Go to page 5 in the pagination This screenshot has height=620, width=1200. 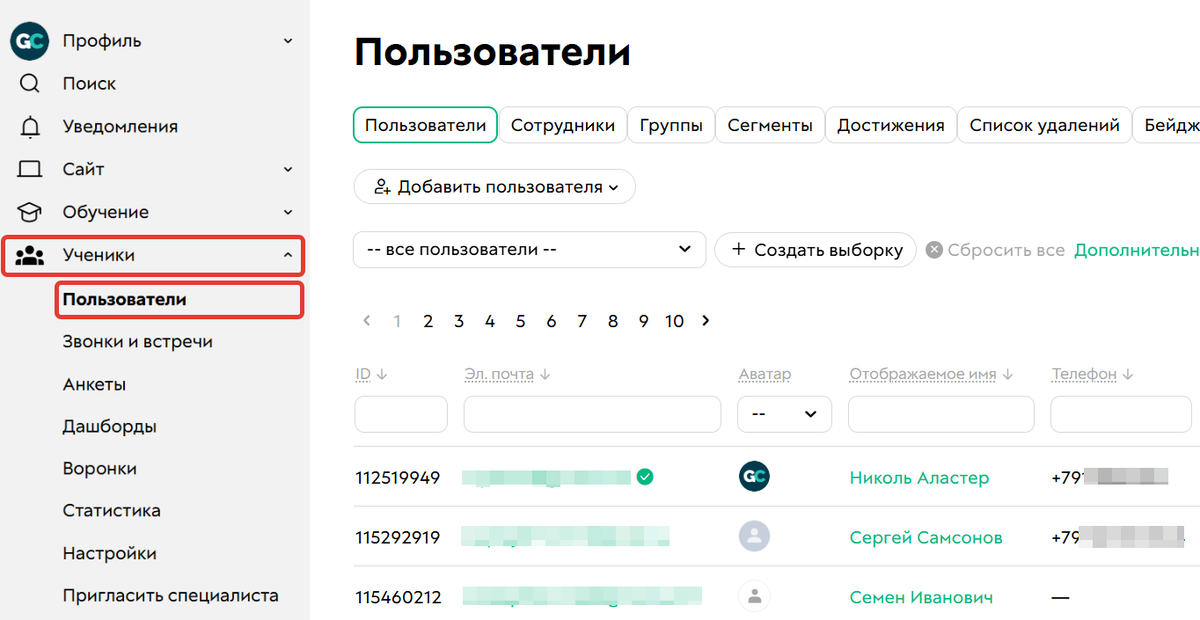click(520, 321)
